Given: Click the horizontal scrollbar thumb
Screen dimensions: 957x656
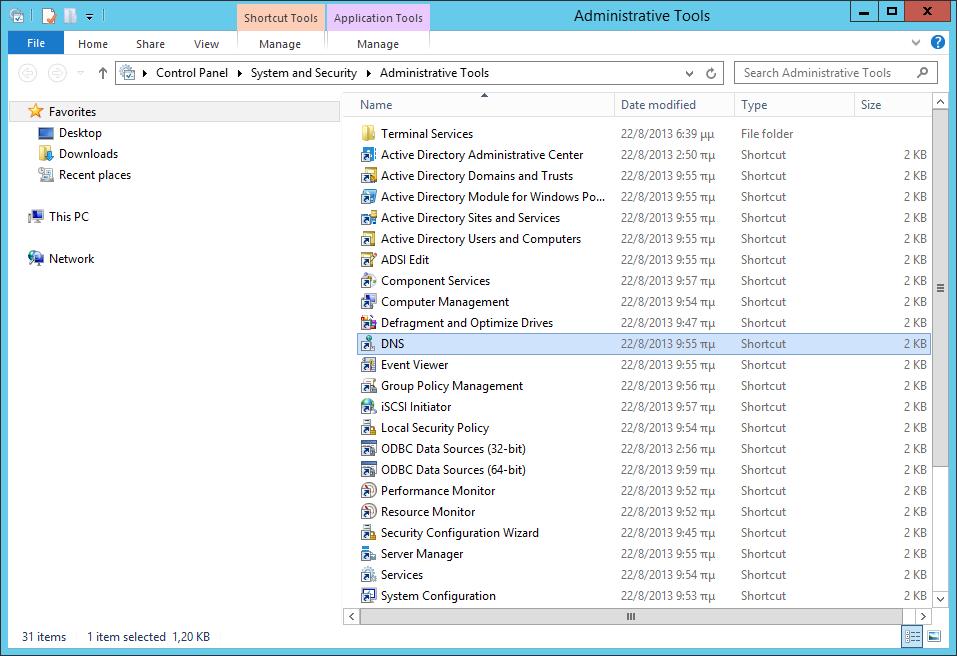Looking at the screenshot, I should click(630, 616).
